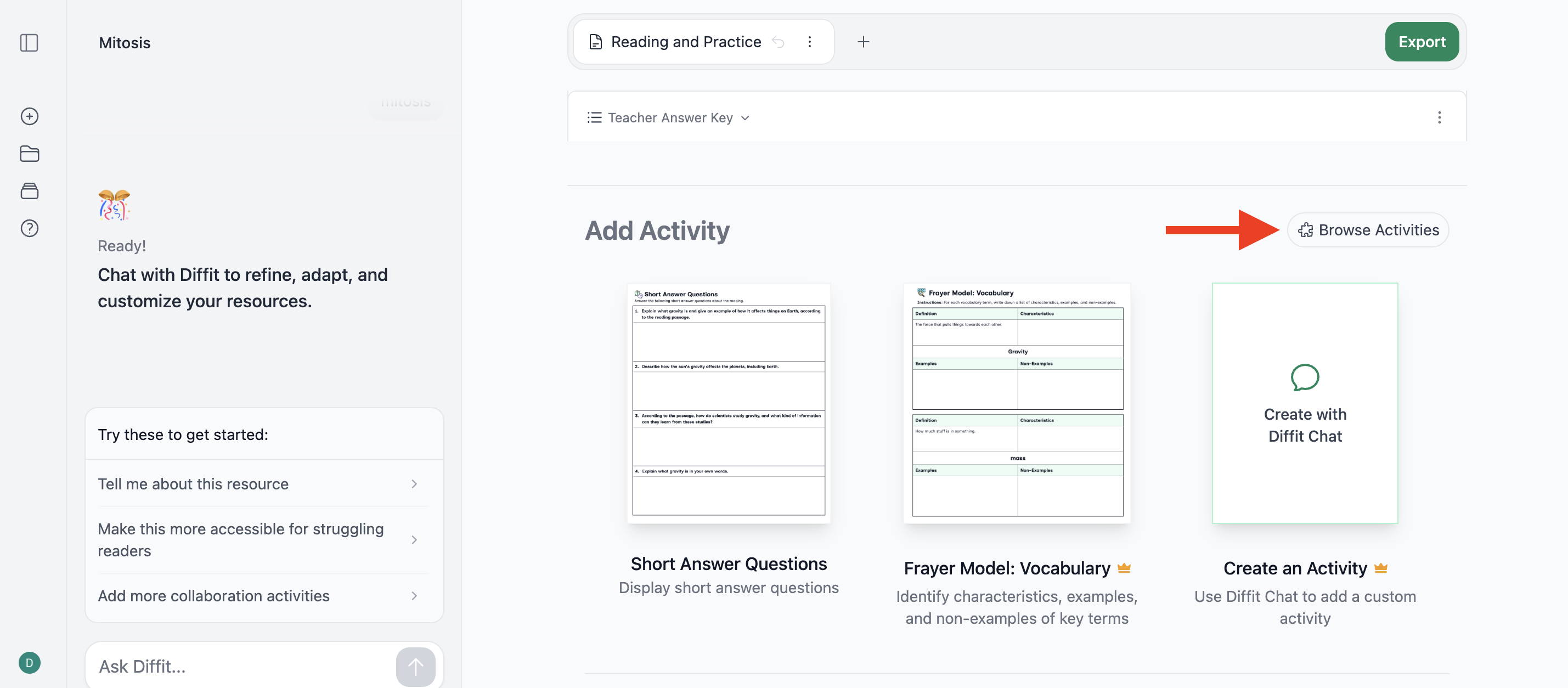The height and width of the screenshot is (688, 1568).
Task: Add a new tab with plus icon
Action: click(x=863, y=42)
